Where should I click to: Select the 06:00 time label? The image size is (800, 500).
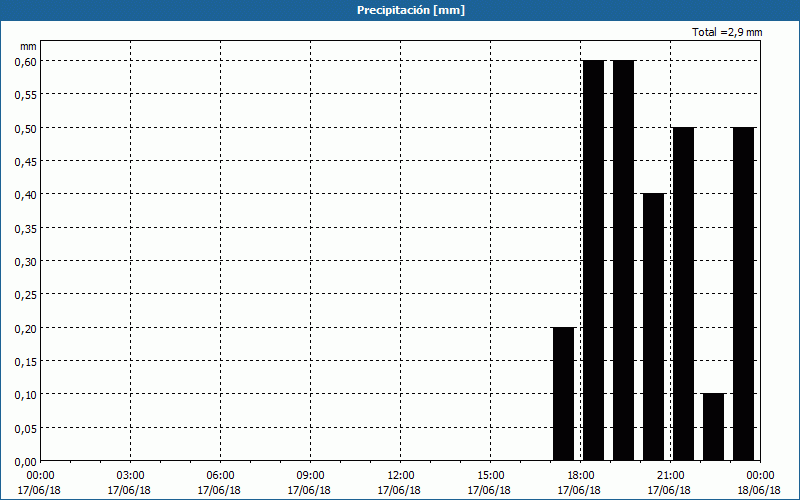tap(220, 476)
